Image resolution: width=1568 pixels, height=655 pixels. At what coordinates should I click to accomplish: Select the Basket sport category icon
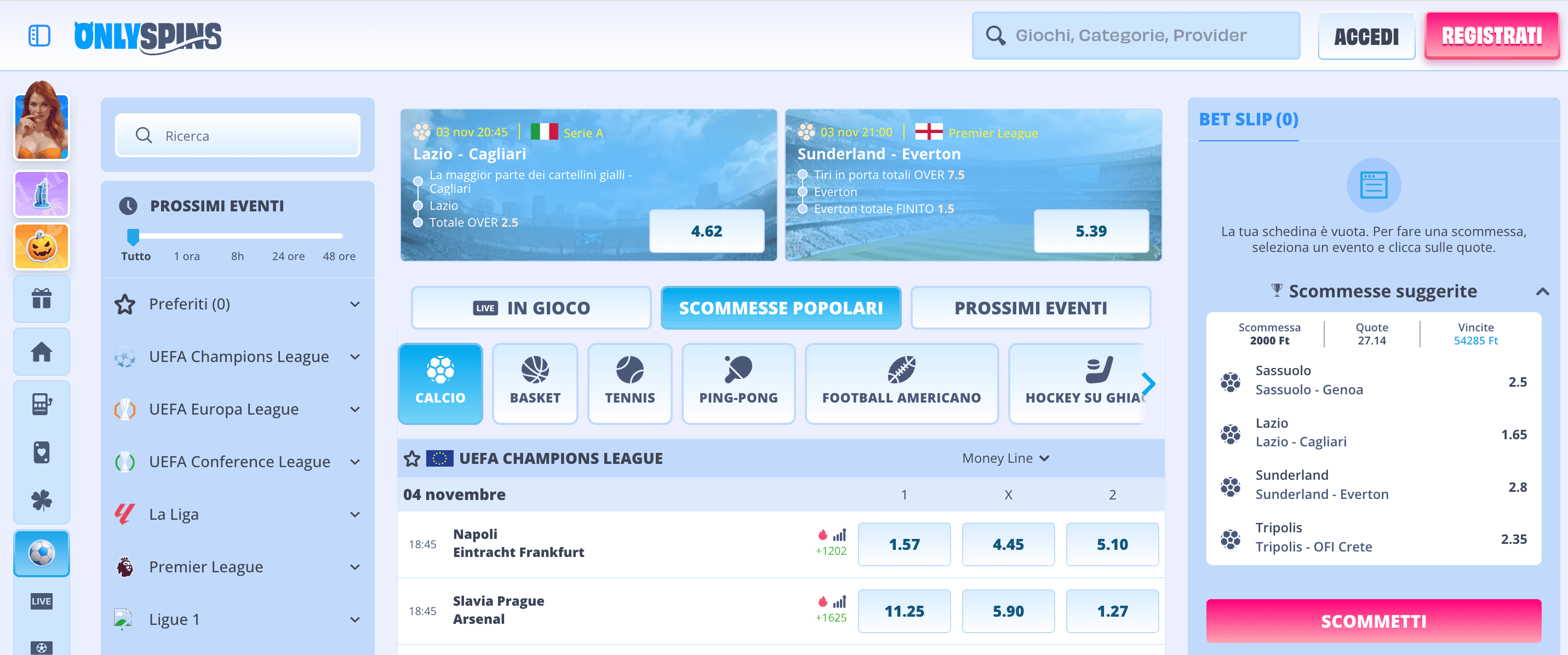click(534, 383)
